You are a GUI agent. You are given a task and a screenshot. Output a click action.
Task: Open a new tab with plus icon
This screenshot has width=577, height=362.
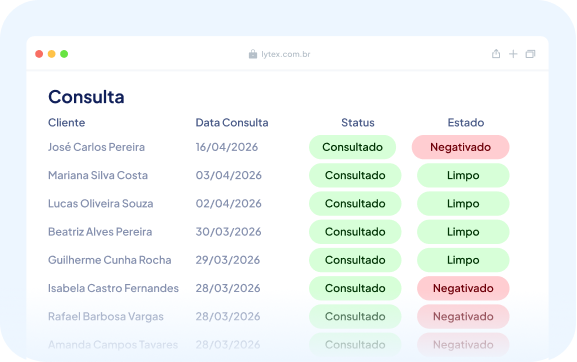pos(513,54)
